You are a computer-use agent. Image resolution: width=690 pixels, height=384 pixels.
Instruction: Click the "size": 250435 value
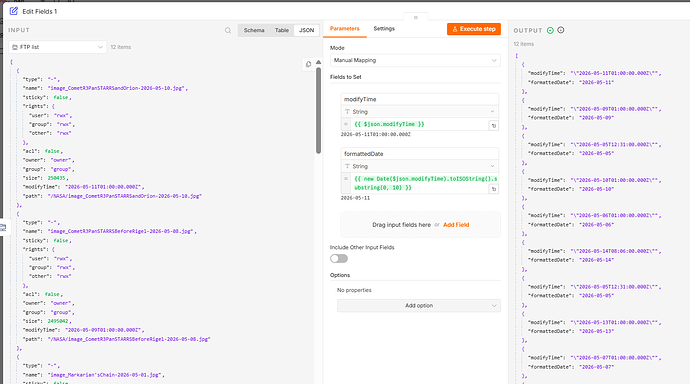(56, 178)
